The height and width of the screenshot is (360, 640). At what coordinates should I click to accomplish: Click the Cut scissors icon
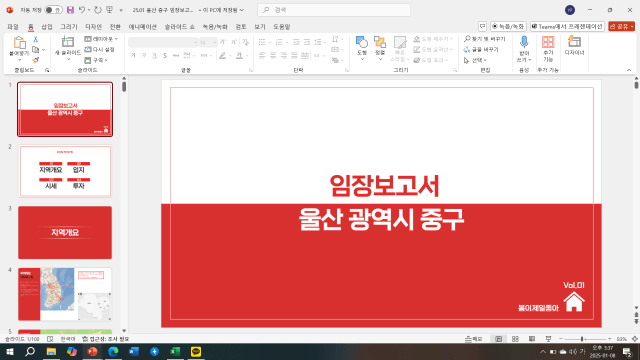(36, 39)
